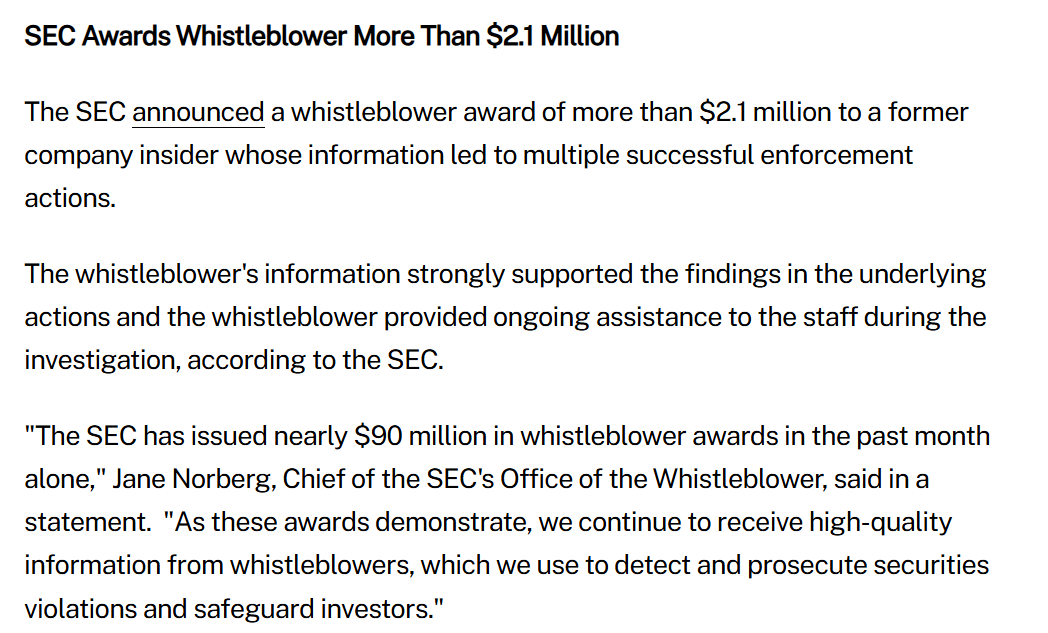Click "$2.1 Million" in the bold headline
The width and height of the screenshot is (1048, 633).
[x=554, y=37]
